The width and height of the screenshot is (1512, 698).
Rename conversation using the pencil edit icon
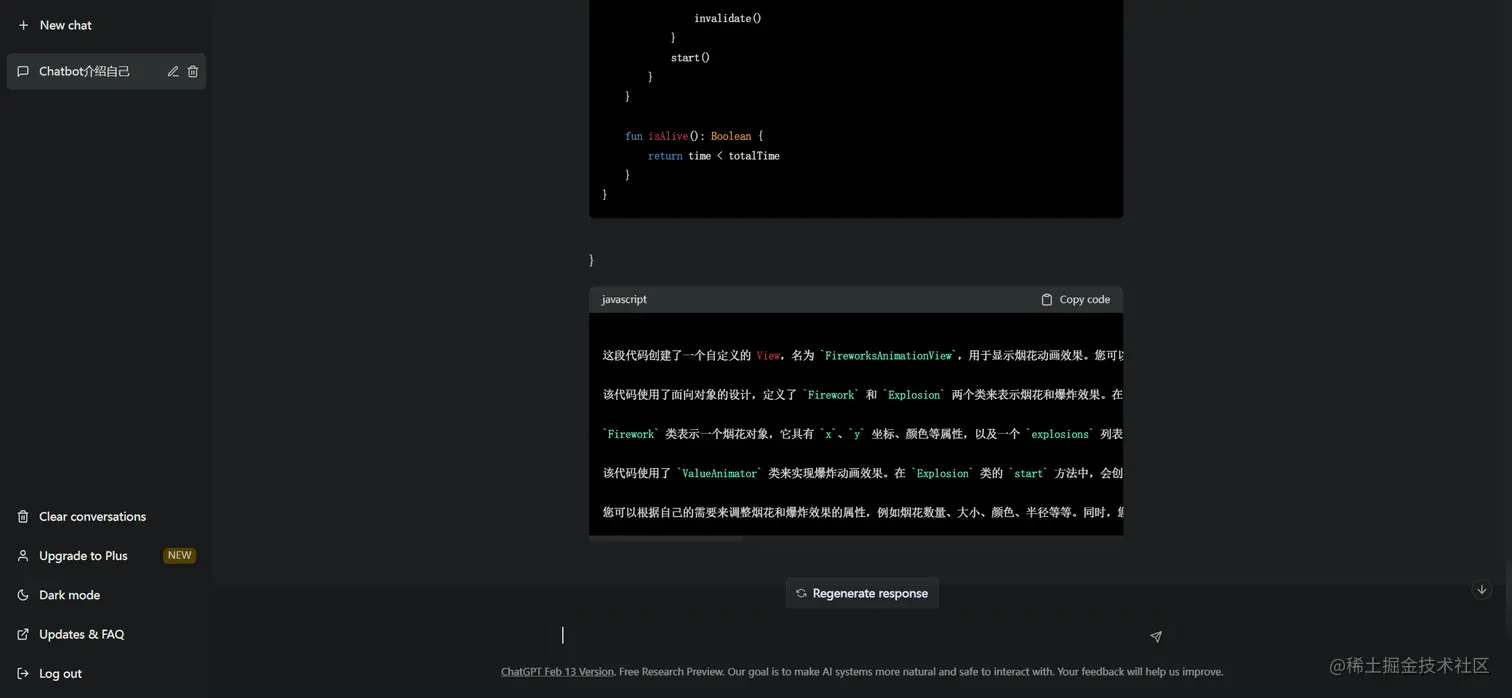(173, 71)
